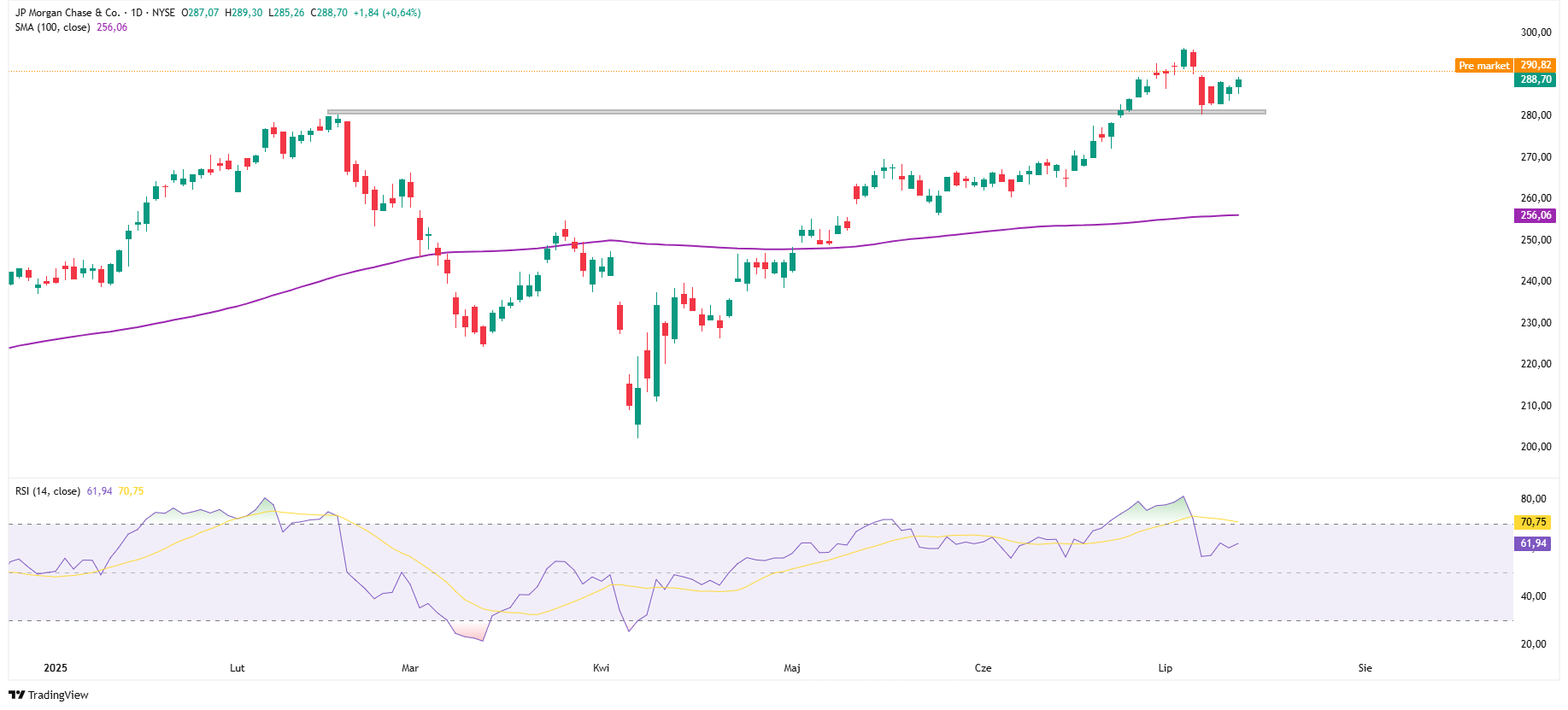Click the 230,00 price axis label
The width and height of the screenshot is (1568, 710).
click(1536, 323)
